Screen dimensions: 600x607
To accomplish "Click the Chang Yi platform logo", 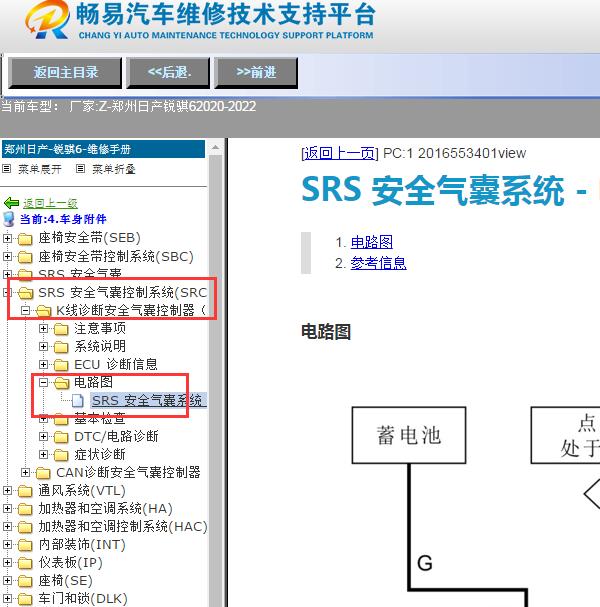I will click(47, 20).
